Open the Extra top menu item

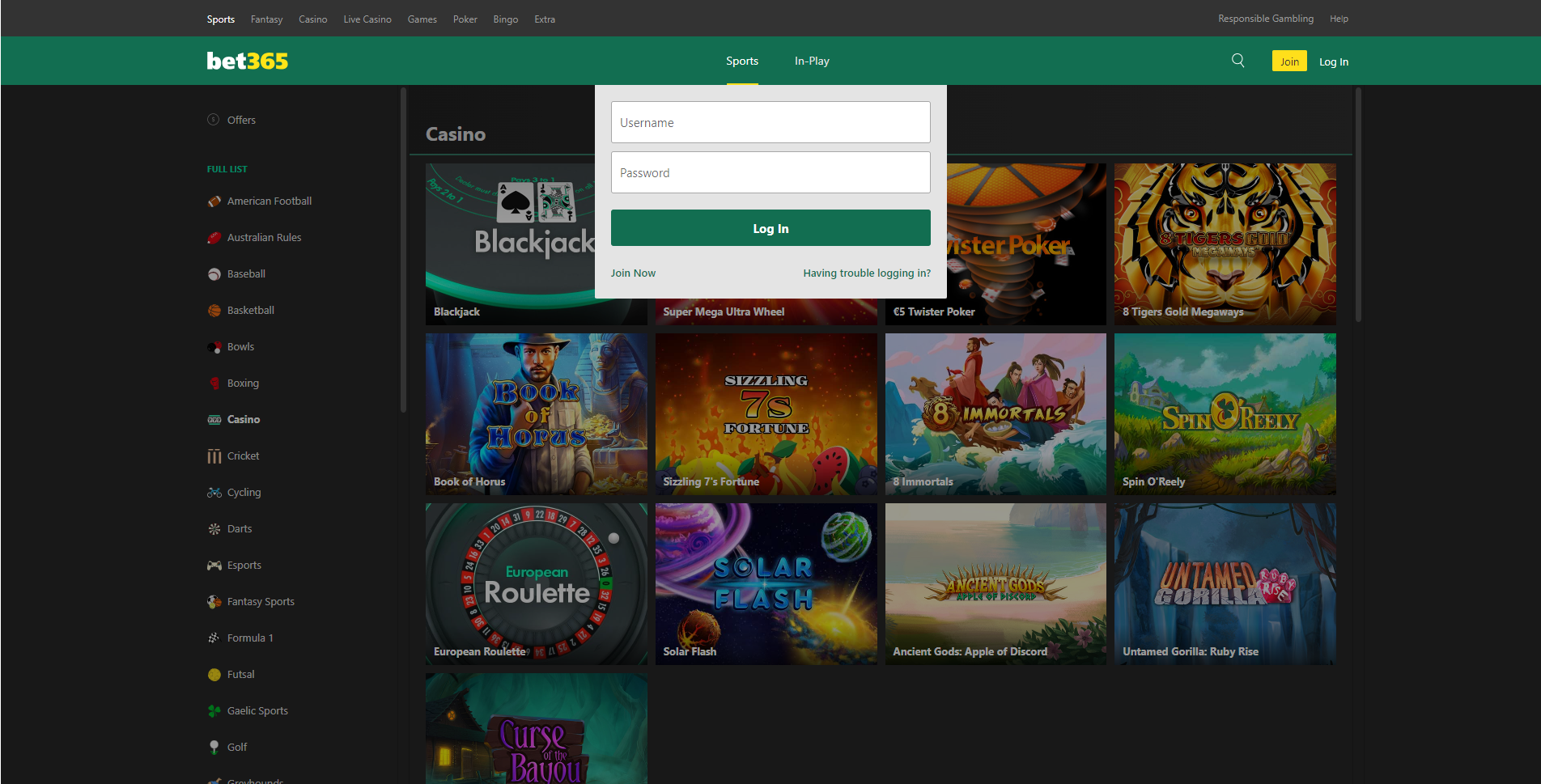545,19
